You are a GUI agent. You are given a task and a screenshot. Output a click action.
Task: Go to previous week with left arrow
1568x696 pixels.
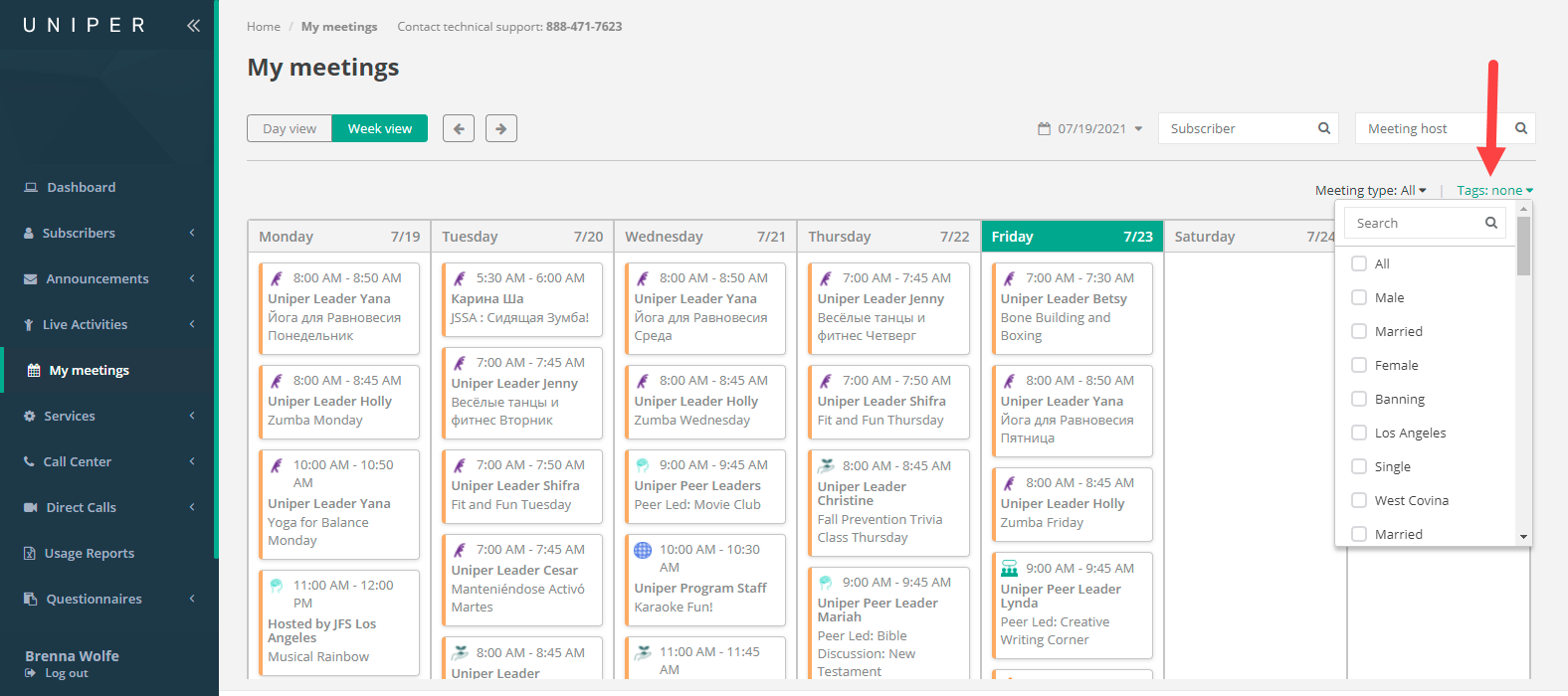pos(459,128)
